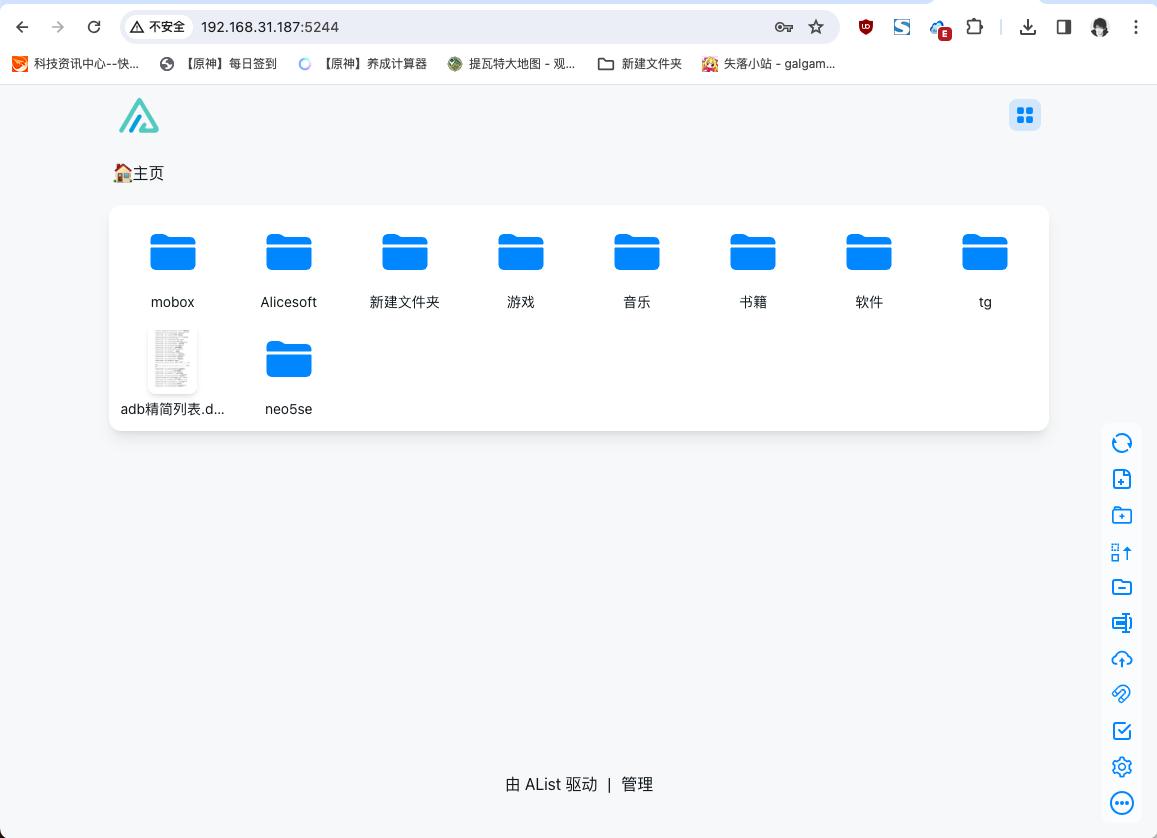Click the cloud extension icon with red E badge
The width and height of the screenshot is (1157, 838).
939,29
